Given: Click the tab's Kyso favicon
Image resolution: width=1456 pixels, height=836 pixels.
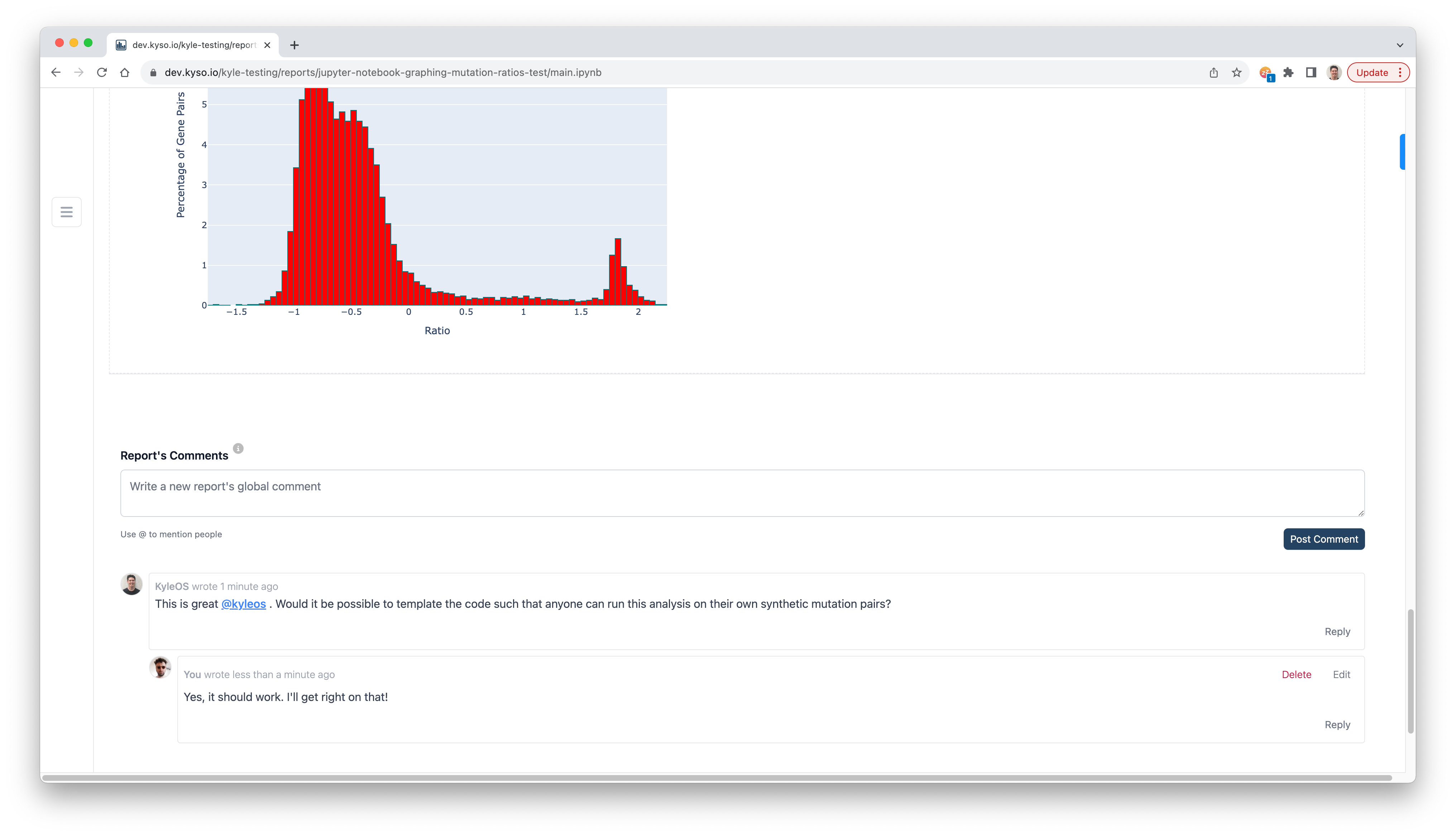Looking at the screenshot, I should [x=121, y=45].
